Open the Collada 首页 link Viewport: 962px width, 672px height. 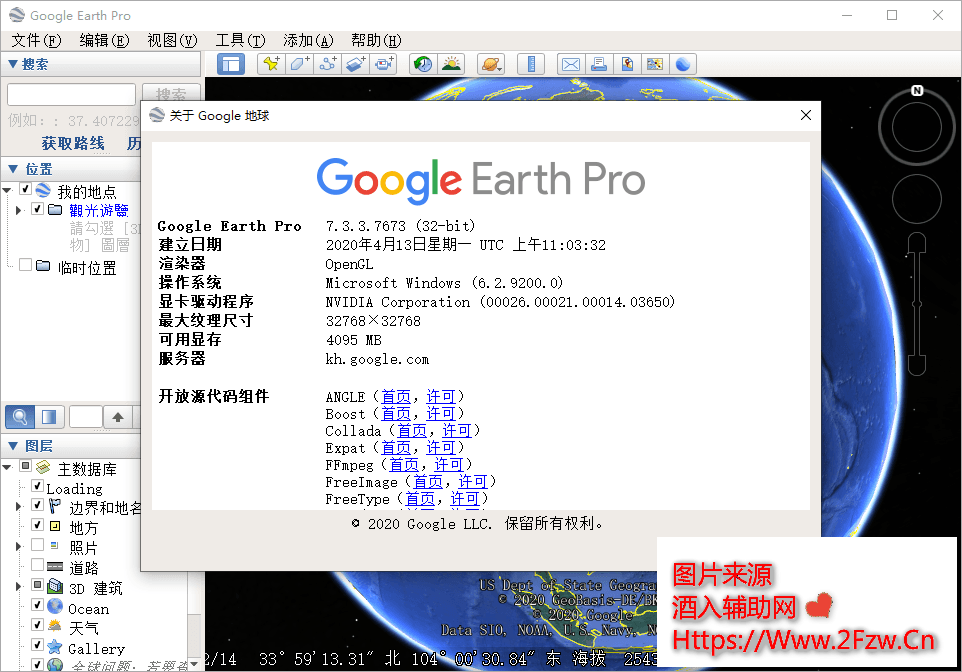412,431
